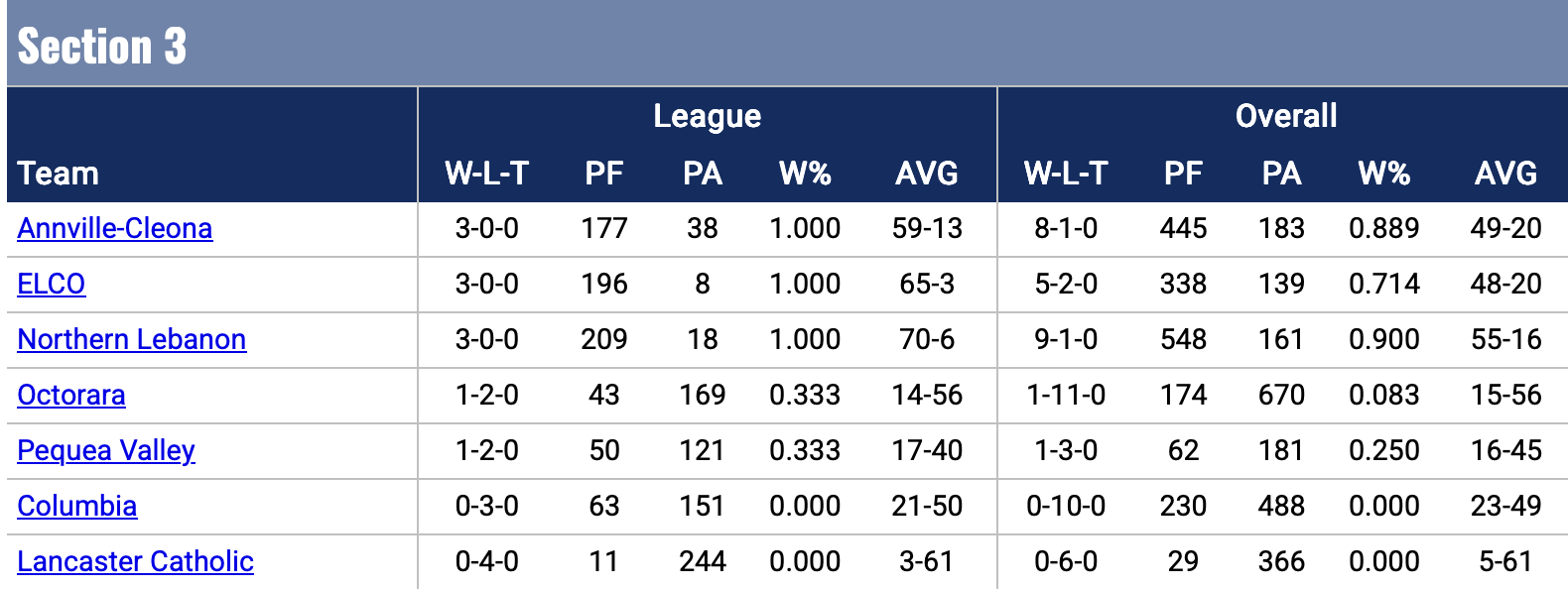This screenshot has height=589, width=1568.
Task: Click the League AVG column header
Action: (x=927, y=174)
